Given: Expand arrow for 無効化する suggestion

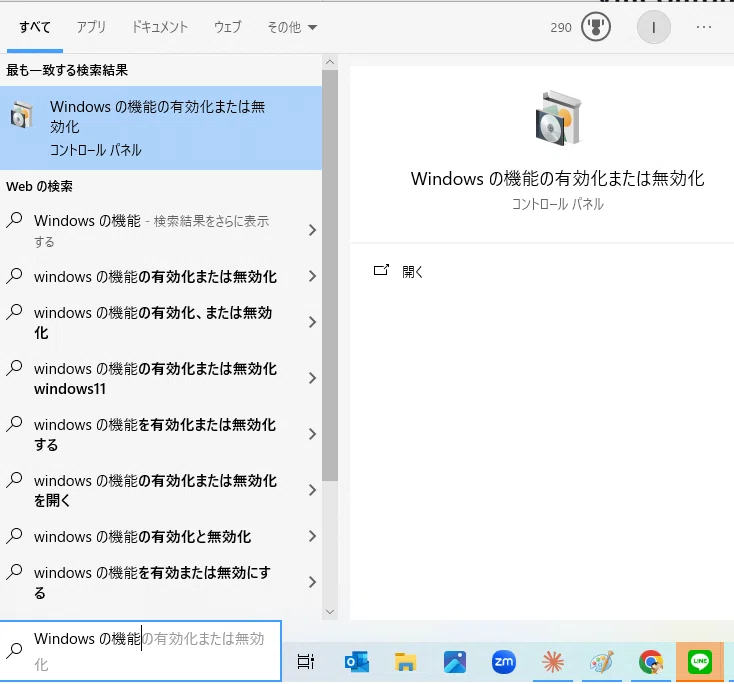Looking at the screenshot, I should point(312,434).
